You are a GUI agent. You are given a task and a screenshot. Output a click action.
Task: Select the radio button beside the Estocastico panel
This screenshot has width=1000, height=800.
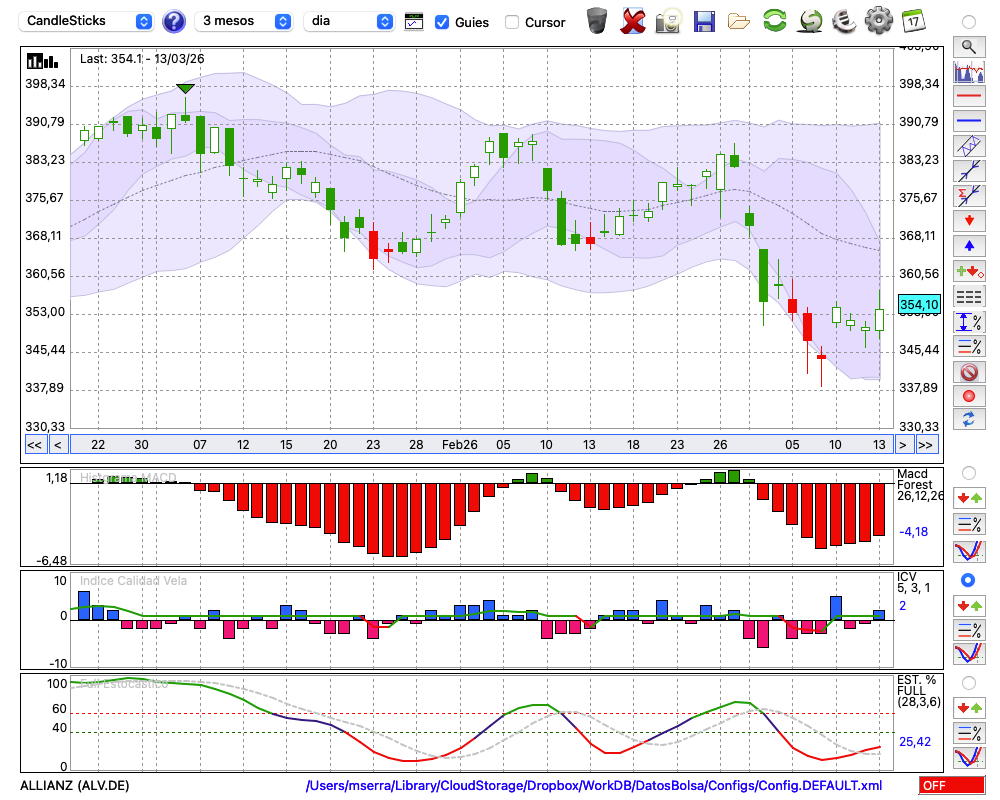pos(968,683)
